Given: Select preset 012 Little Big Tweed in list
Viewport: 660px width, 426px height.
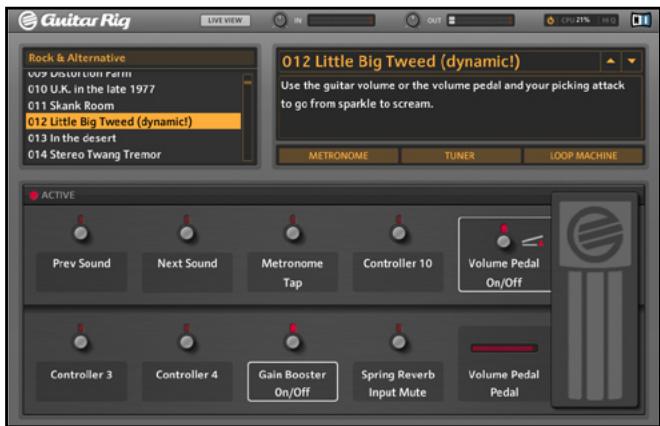Looking at the screenshot, I should pyautogui.click(x=133, y=122).
